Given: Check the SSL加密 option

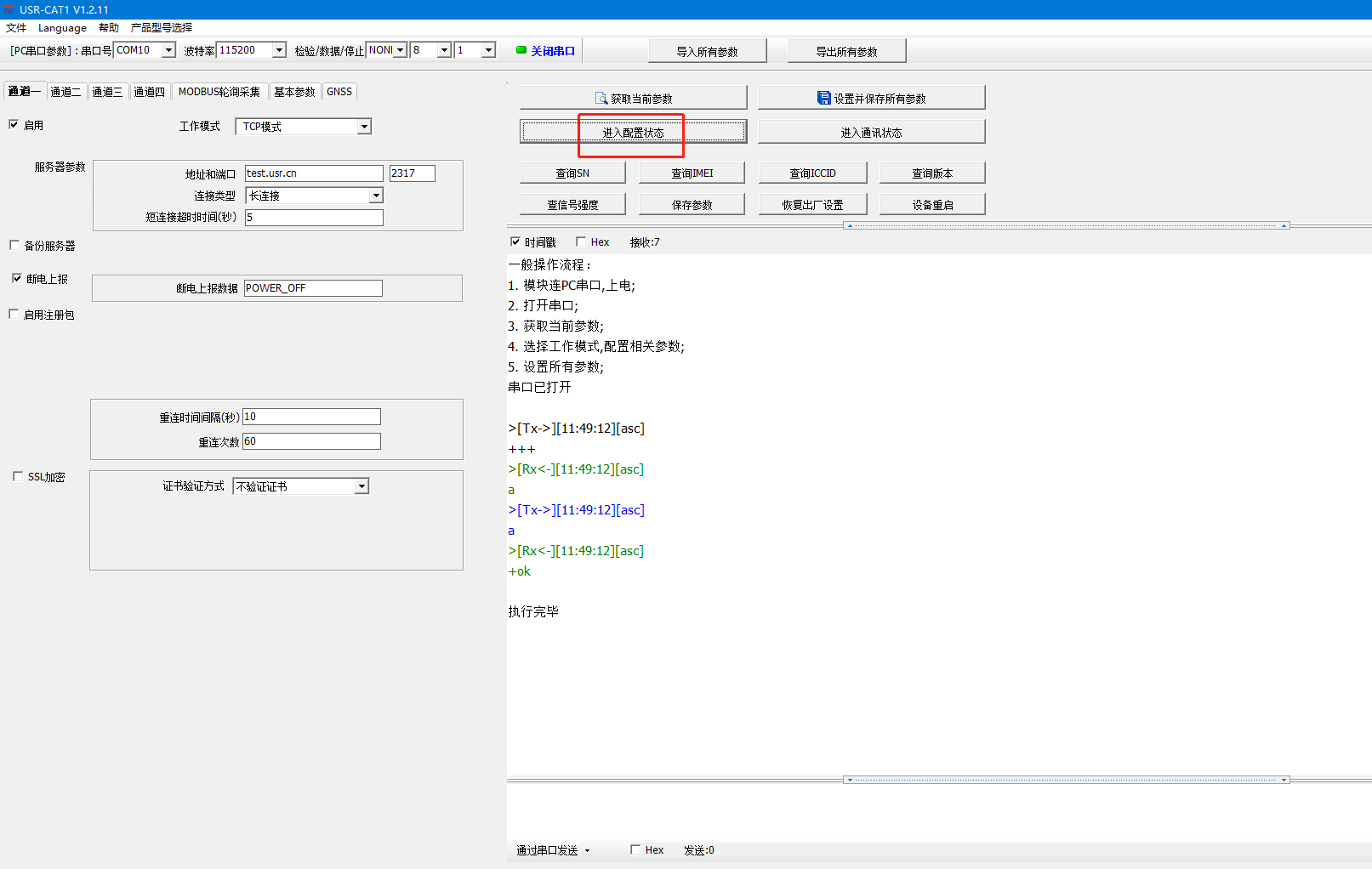Looking at the screenshot, I should (x=18, y=477).
